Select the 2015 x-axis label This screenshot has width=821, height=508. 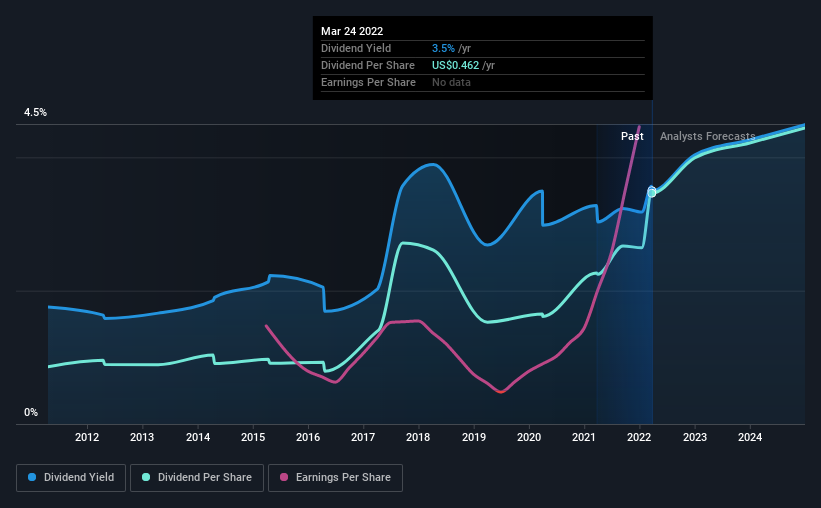pos(253,437)
